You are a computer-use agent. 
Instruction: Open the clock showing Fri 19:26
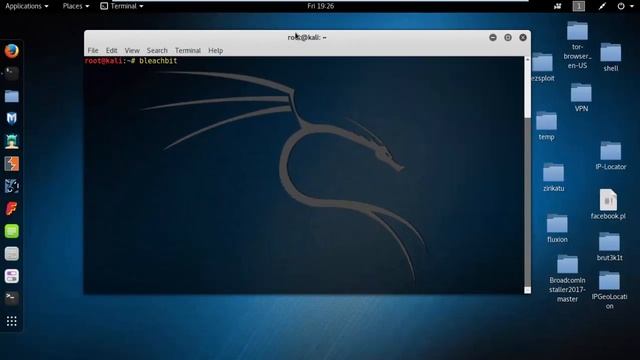[320, 6]
